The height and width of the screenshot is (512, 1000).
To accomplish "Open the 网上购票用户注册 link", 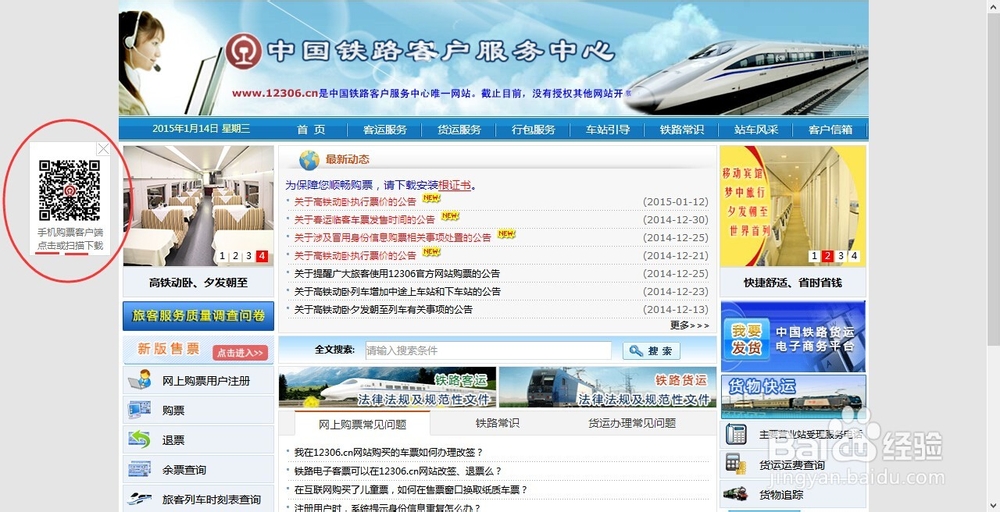I will click(x=206, y=381).
